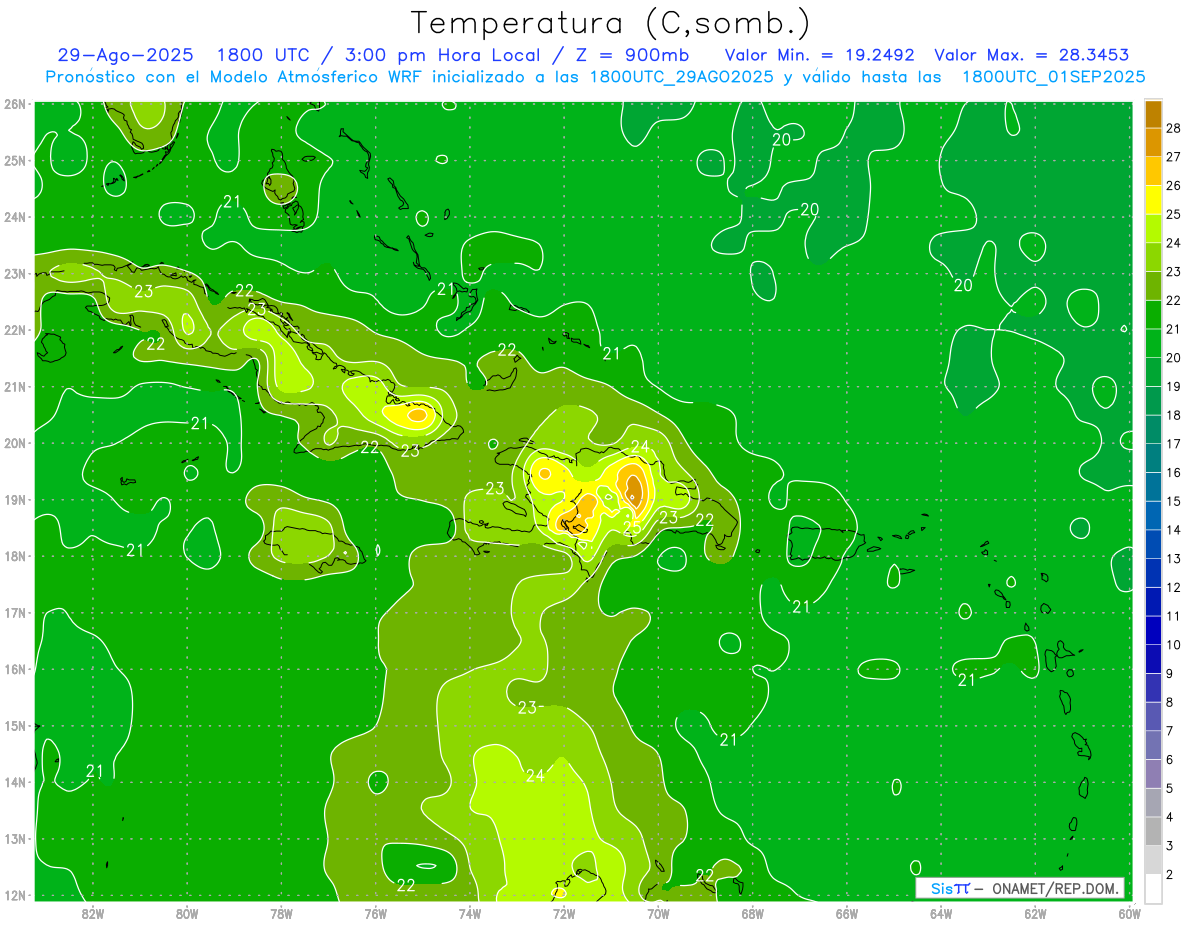1200x927 pixels.
Task: Click the 80W longitude axis label
Action: tap(187, 913)
